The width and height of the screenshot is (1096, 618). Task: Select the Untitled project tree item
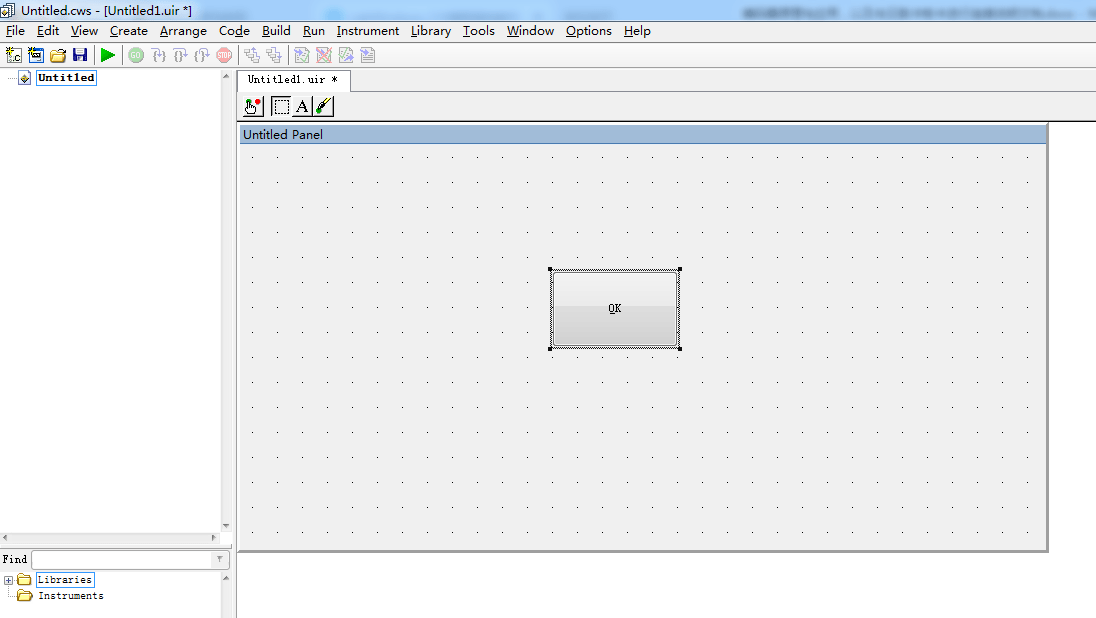coord(66,78)
